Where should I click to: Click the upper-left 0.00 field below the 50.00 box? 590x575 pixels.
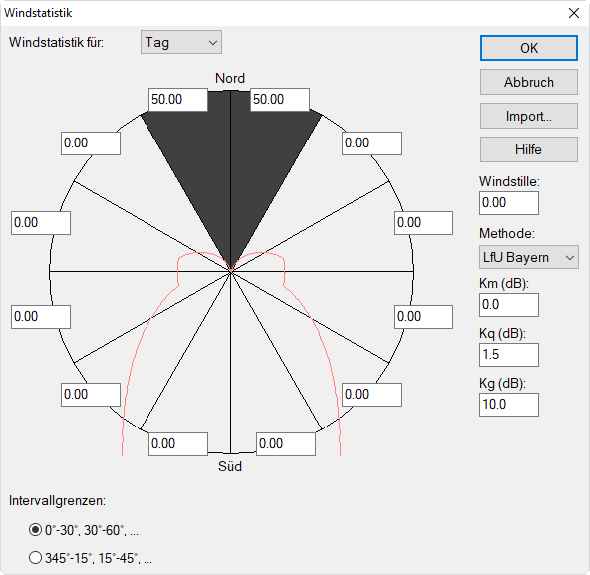point(91,143)
